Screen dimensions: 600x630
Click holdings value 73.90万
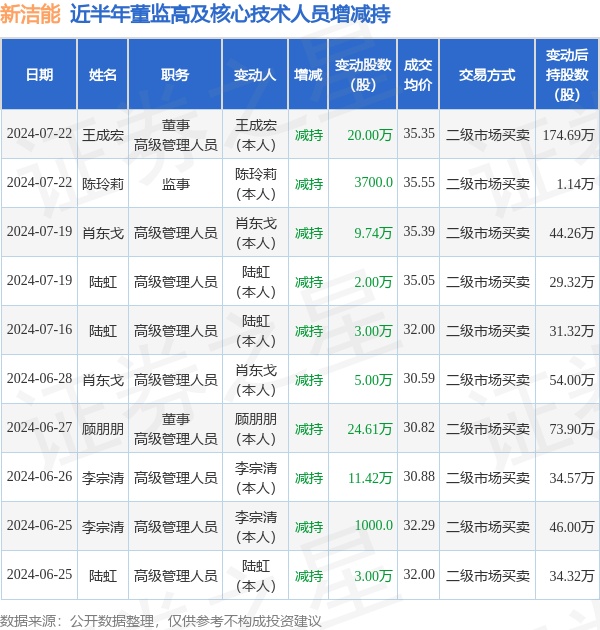[x=572, y=429]
